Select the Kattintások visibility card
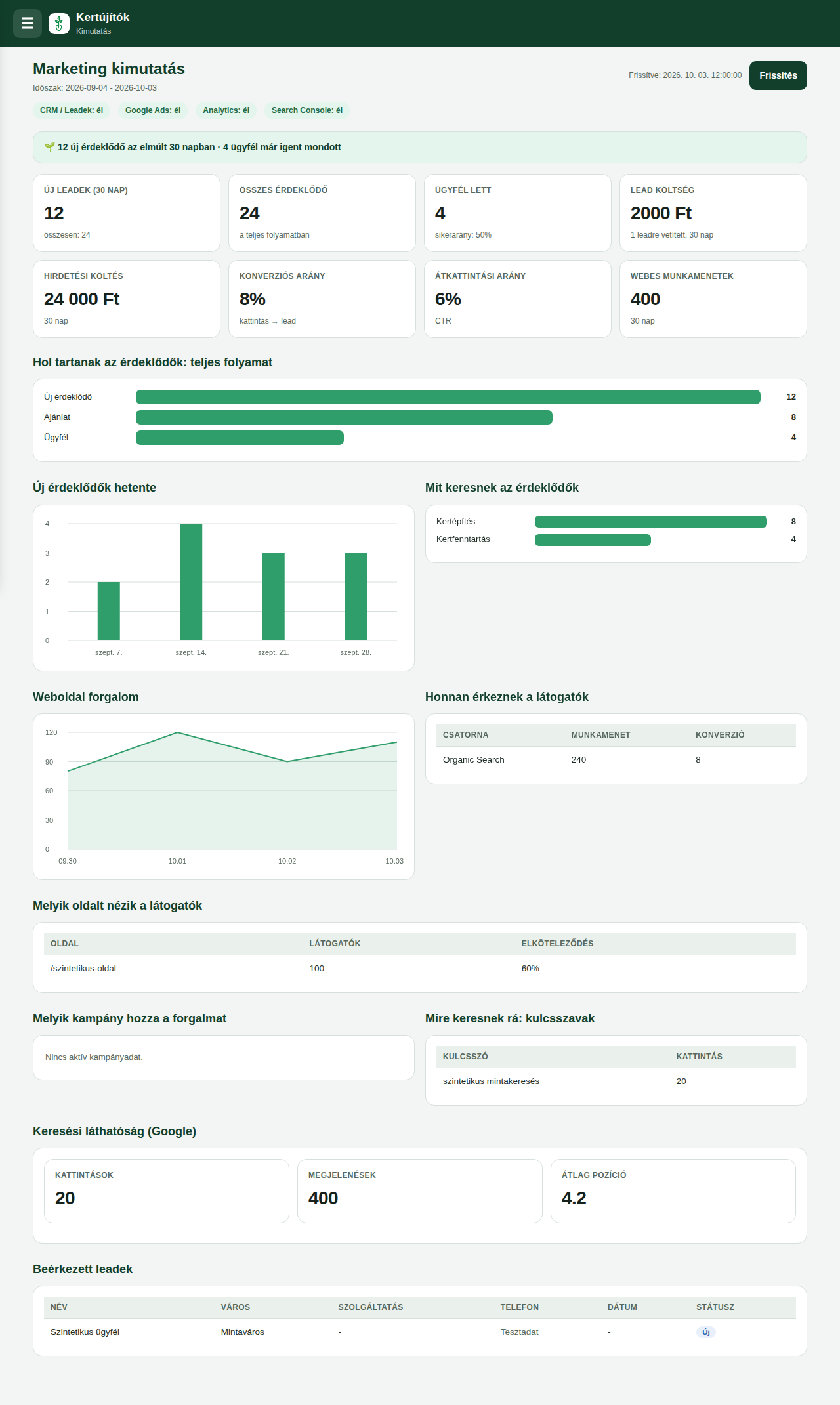Image resolution: width=840 pixels, height=1405 pixels. [167, 1191]
